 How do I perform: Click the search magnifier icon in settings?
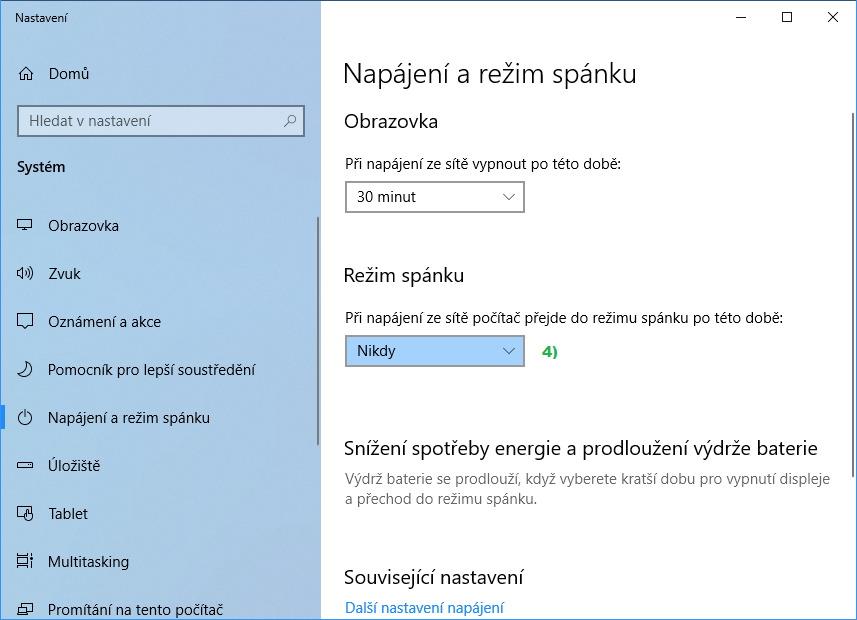click(290, 121)
